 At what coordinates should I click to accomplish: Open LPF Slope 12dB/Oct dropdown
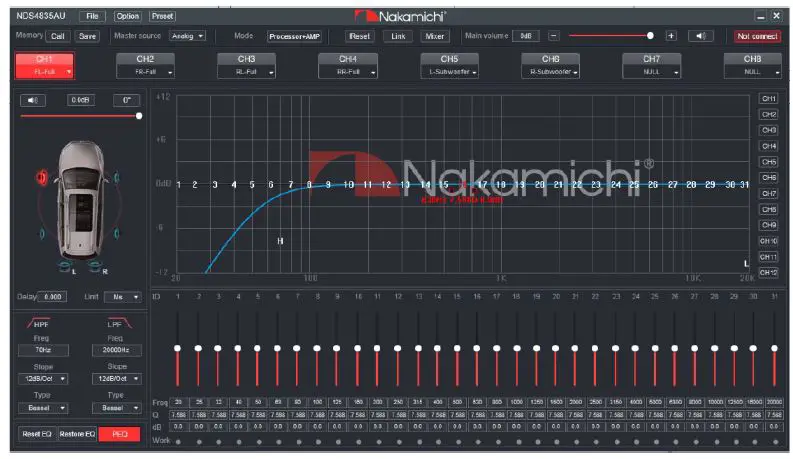117,379
